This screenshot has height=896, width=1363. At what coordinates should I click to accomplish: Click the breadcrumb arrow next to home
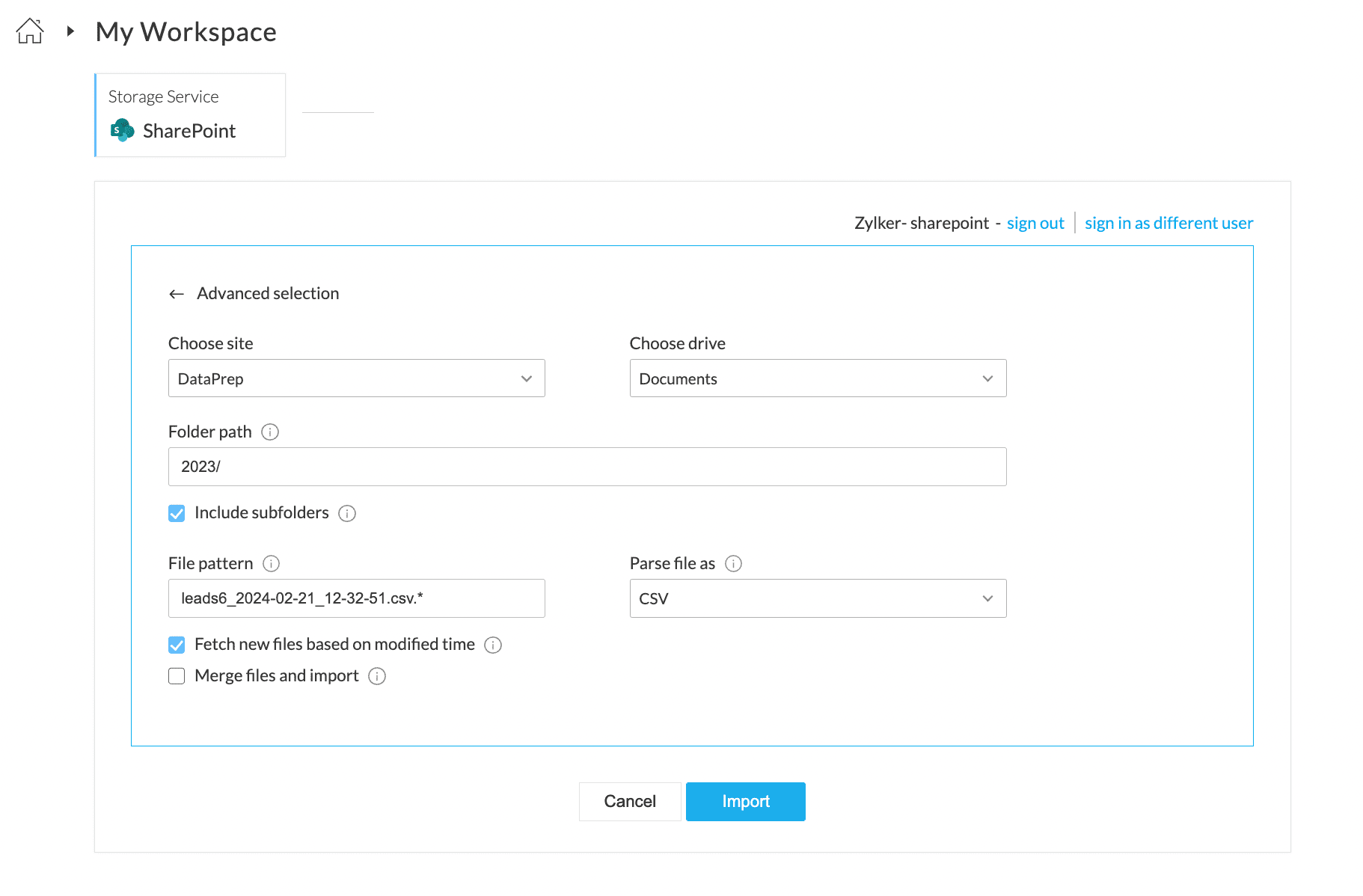pos(70,31)
